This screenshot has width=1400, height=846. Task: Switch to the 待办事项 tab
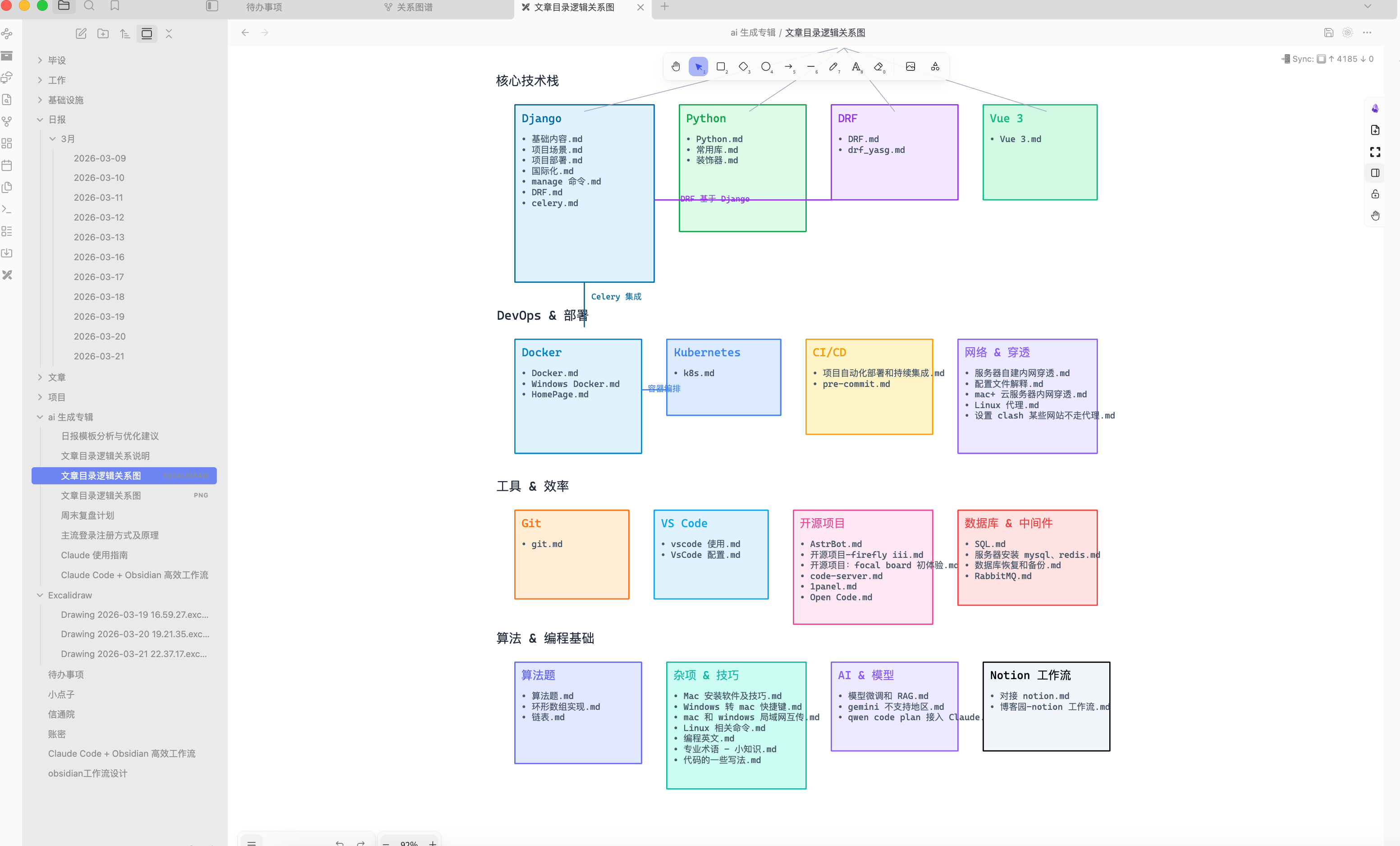point(264,7)
